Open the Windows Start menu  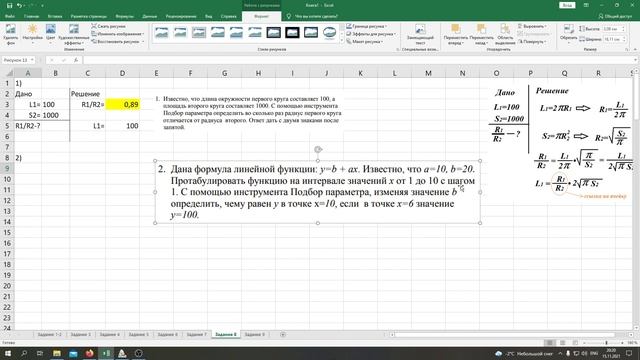point(7,353)
